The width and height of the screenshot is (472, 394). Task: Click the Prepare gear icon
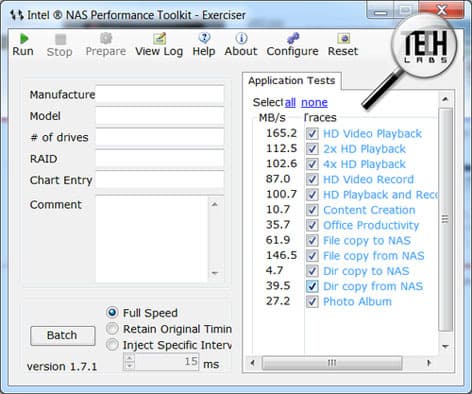106,38
